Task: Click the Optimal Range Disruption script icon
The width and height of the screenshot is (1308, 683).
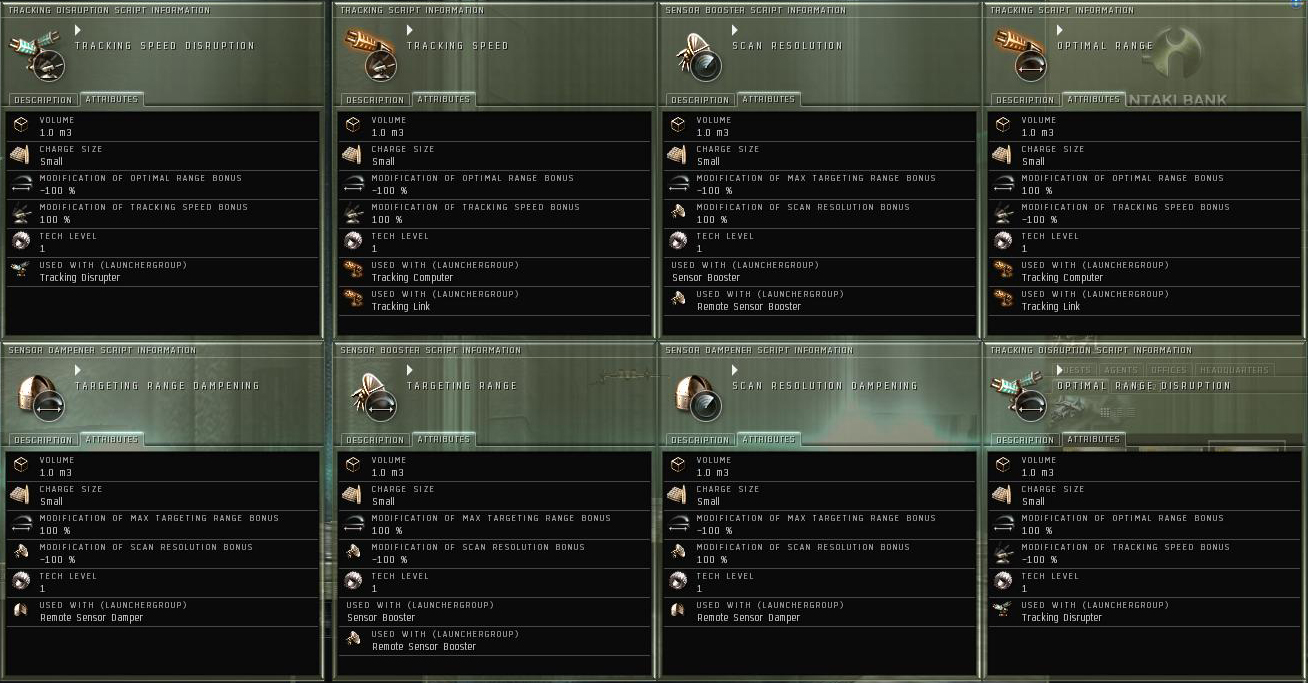Action: tap(1020, 395)
